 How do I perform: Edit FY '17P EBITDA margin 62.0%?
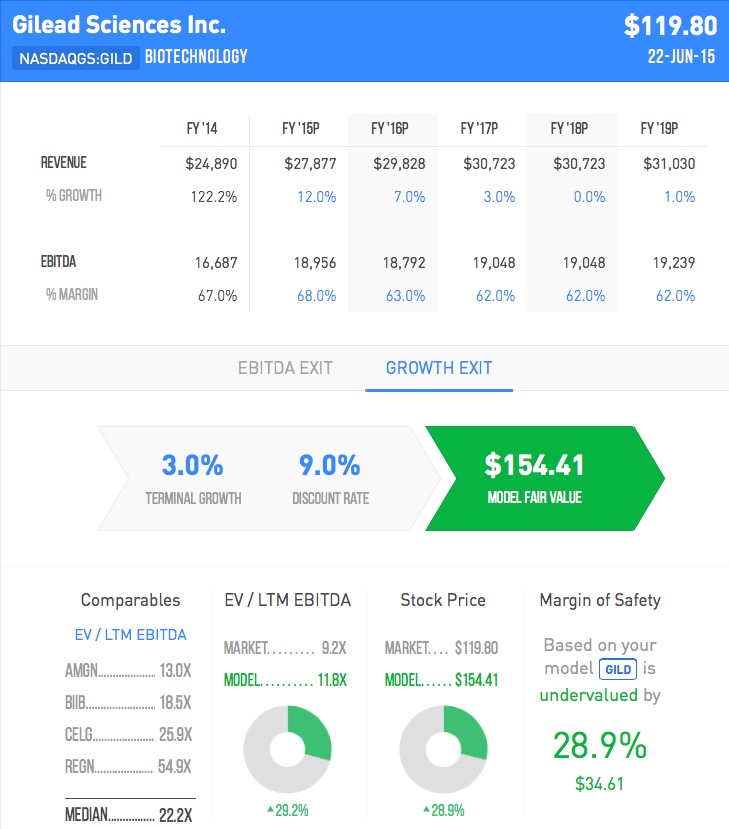495,296
